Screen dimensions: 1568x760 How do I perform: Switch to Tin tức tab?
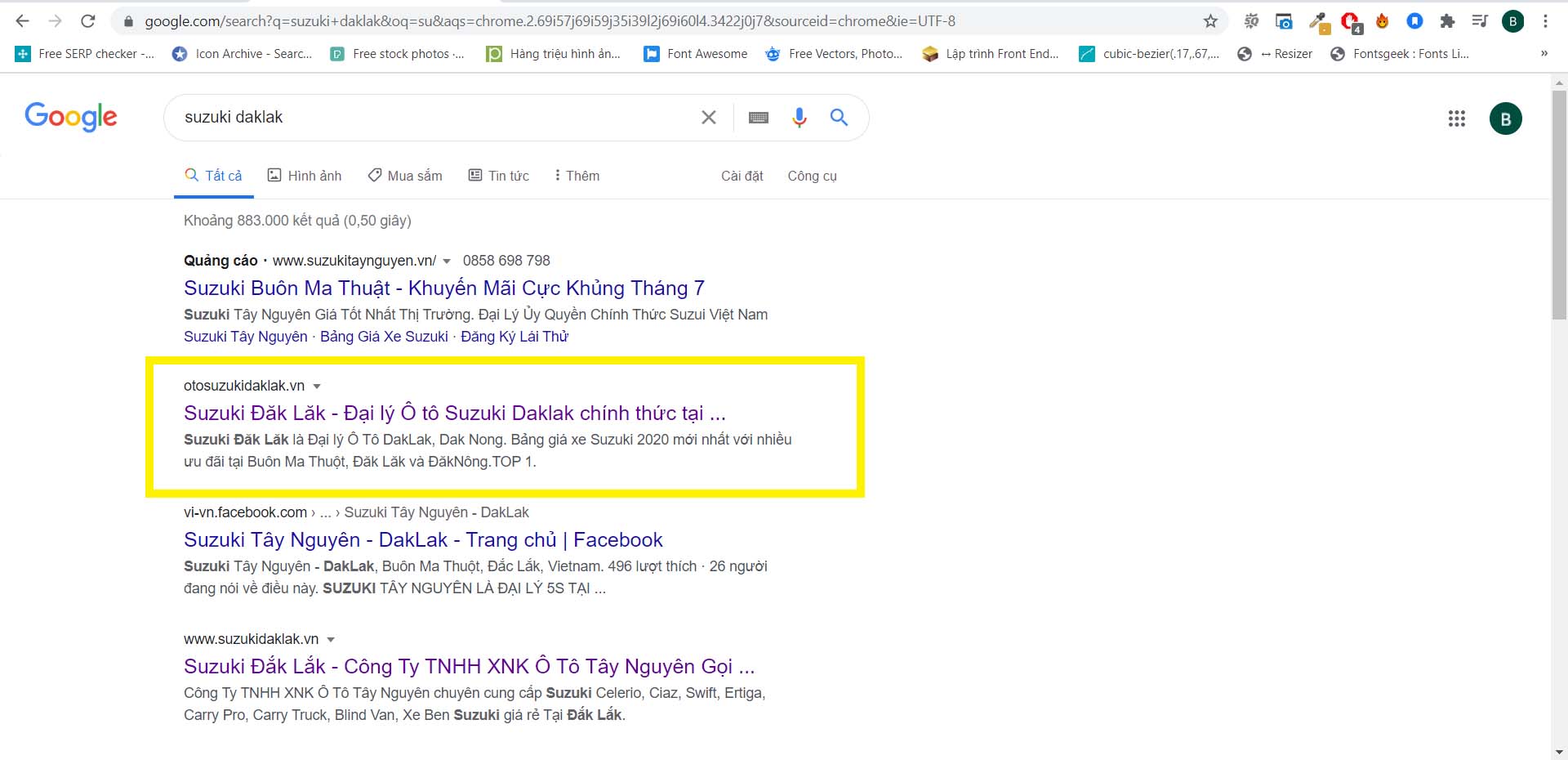pos(498,176)
